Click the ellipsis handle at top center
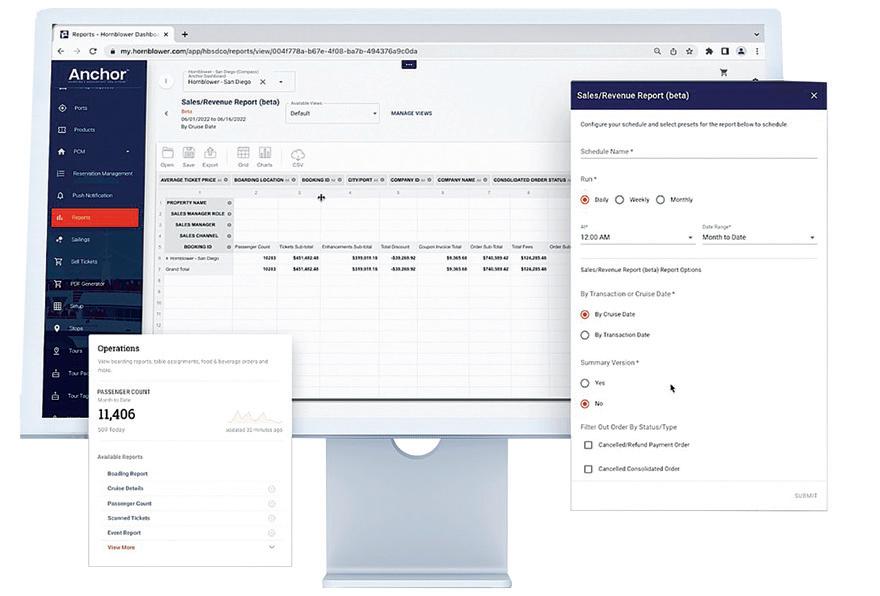880x596 pixels. coord(409,65)
